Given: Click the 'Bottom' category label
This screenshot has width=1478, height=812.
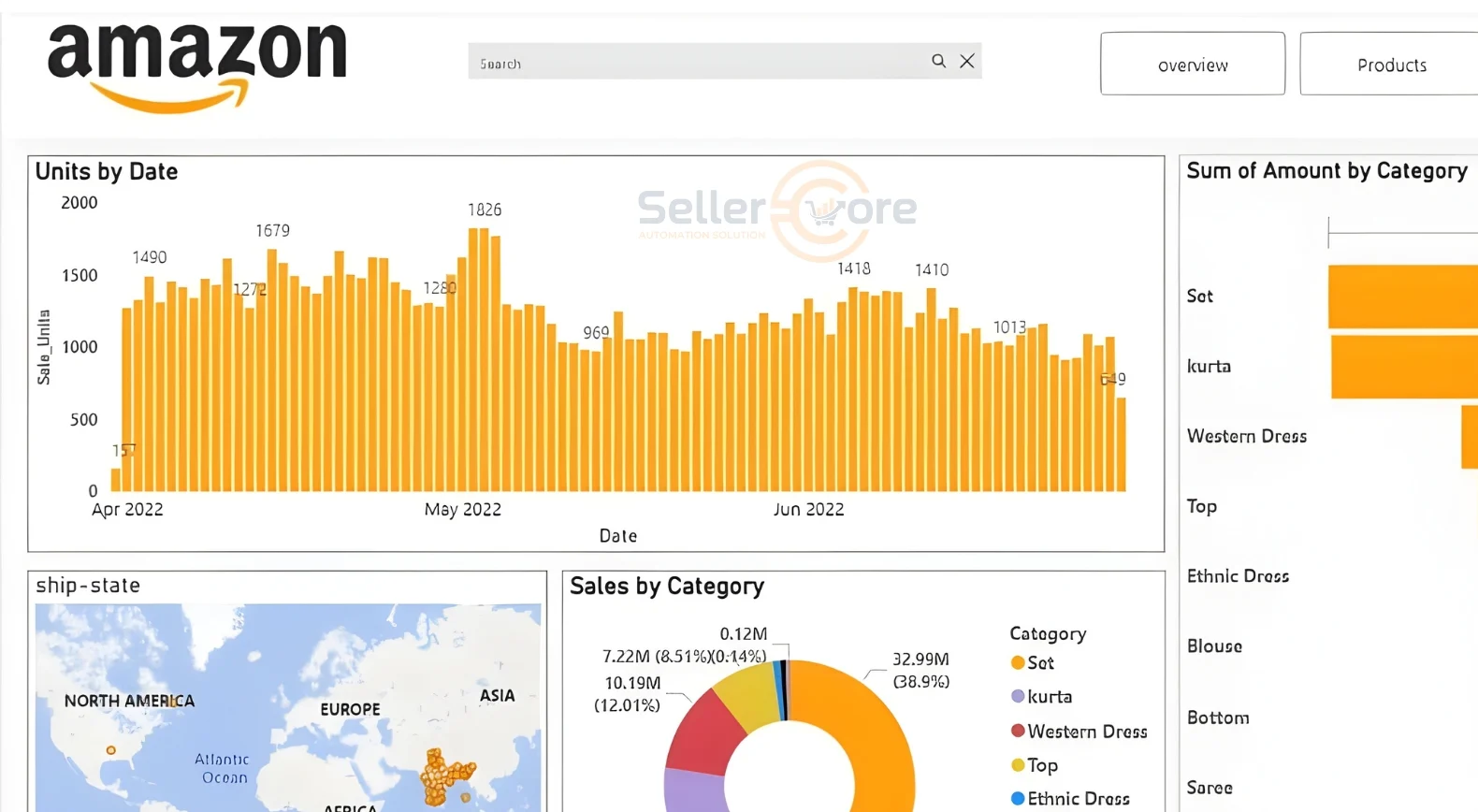Looking at the screenshot, I should coord(1218,718).
